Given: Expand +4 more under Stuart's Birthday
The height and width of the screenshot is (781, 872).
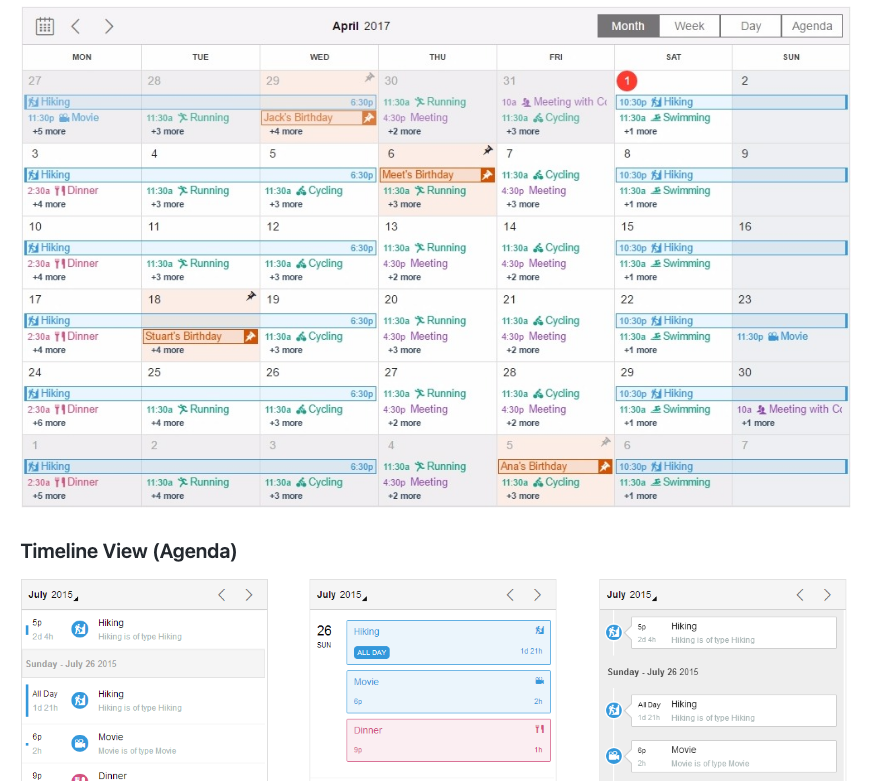Looking at the screenshot, I should (167, 350).
